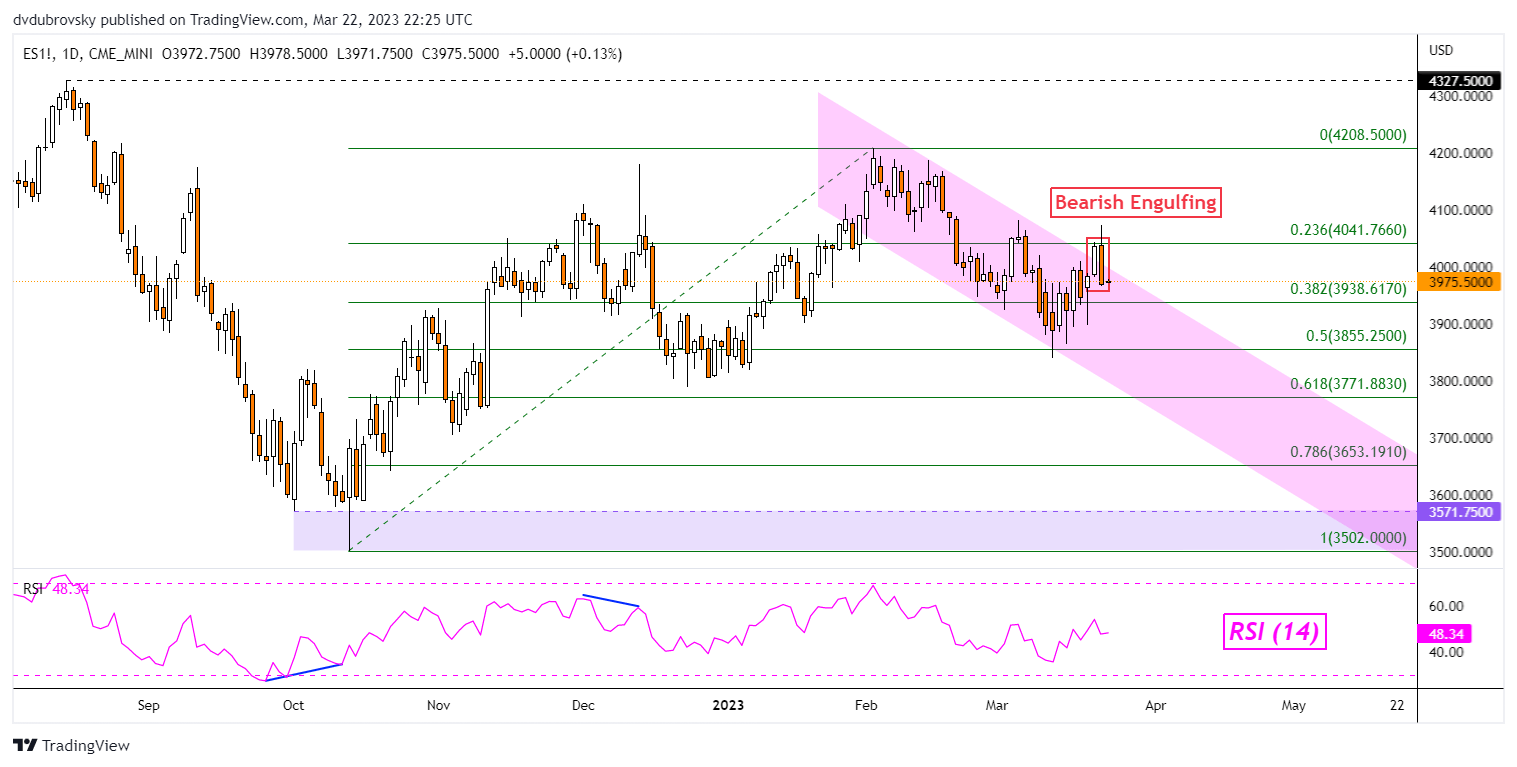Click the RSI value 48.34 in legend
The width and height of the screenshot is (1517, 767).
pyautogui.click(x=71, y=589)
